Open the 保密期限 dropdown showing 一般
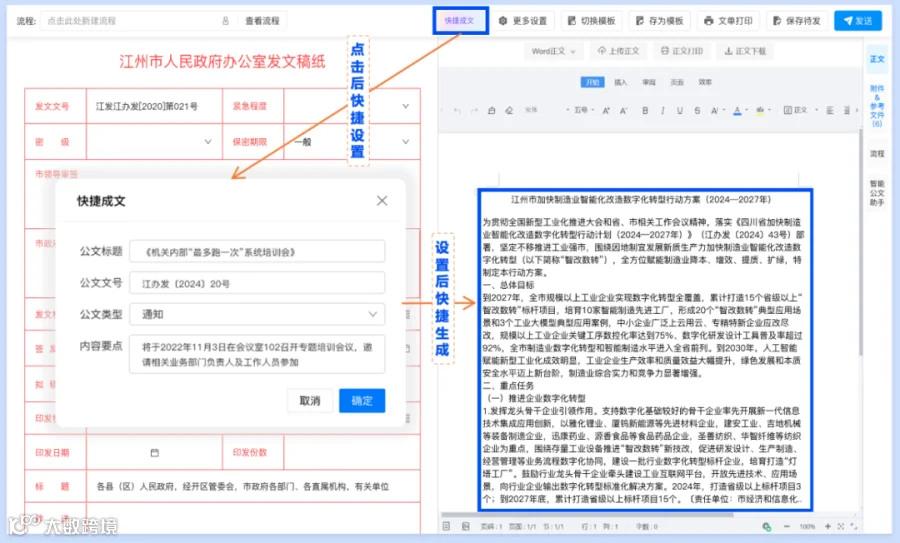This screenshot has height=543, width=900. point(352,142)
